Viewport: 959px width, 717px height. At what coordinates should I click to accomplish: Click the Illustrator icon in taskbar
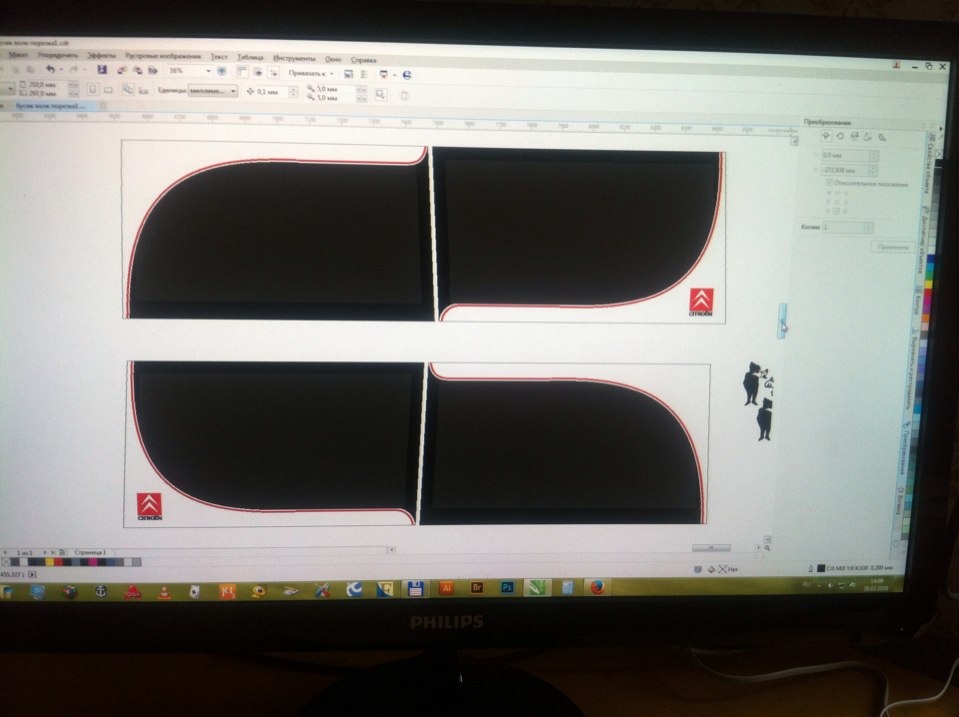point(447,587)
